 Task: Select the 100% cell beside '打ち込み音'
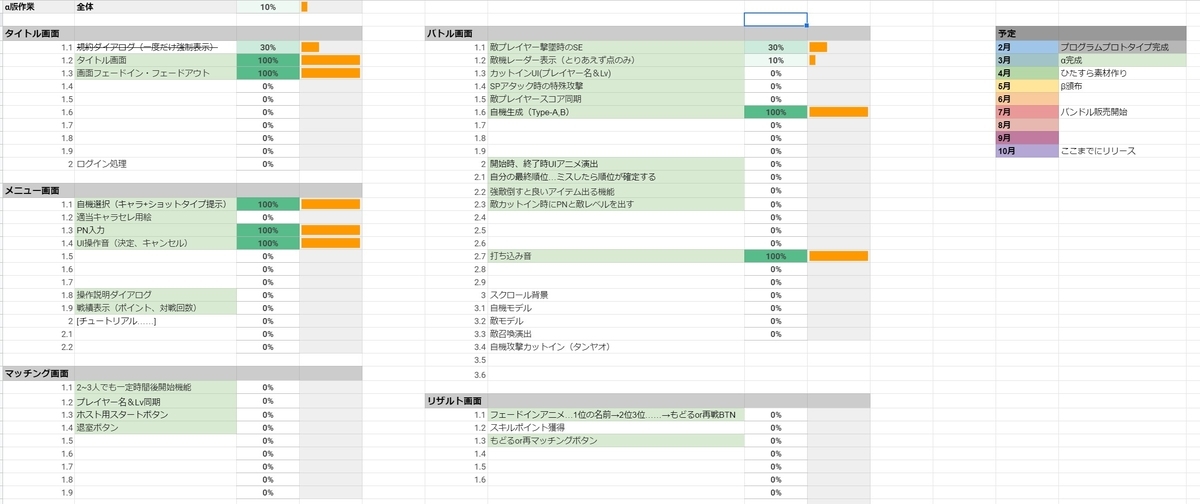click(775, 256)
